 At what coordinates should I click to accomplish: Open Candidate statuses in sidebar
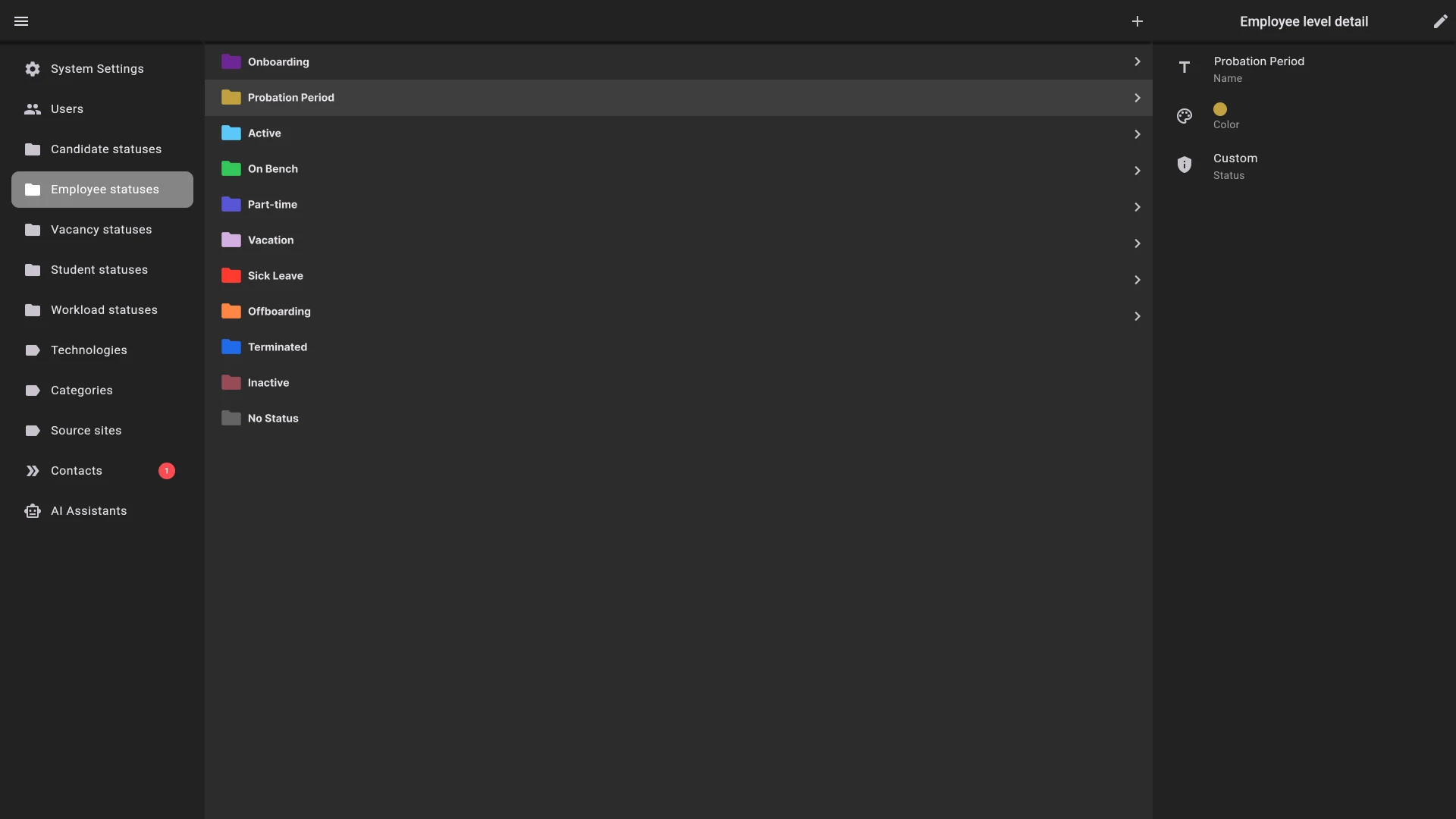pyautogui.click(x=105, y=149)
